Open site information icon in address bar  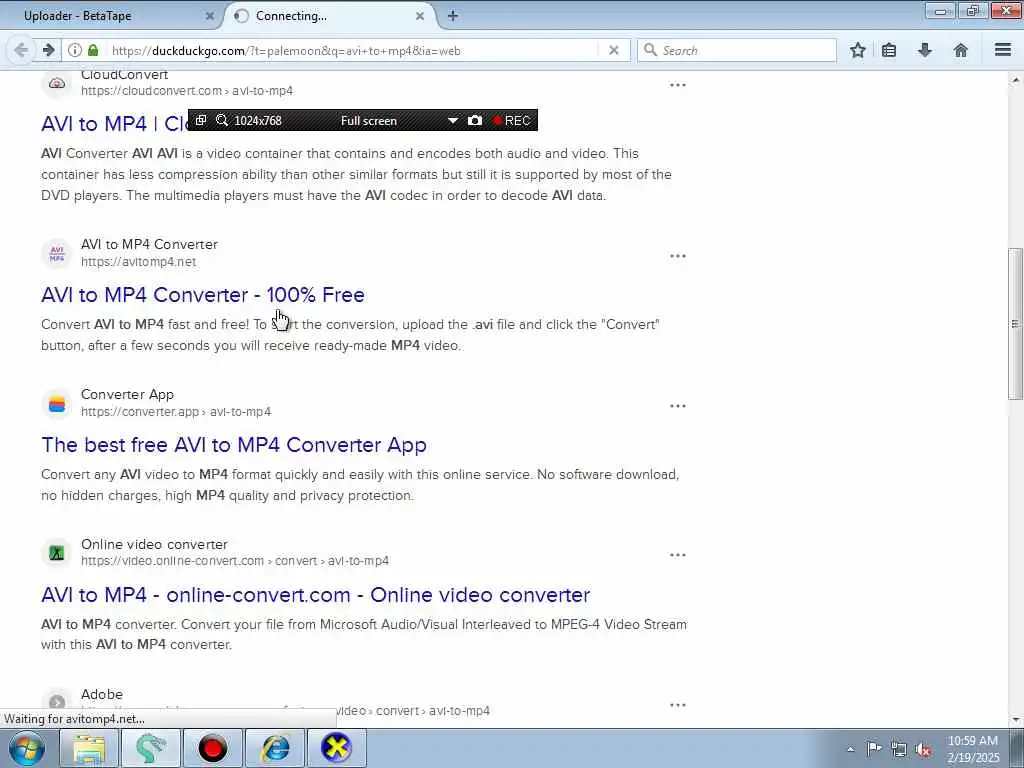click(75, 50)
